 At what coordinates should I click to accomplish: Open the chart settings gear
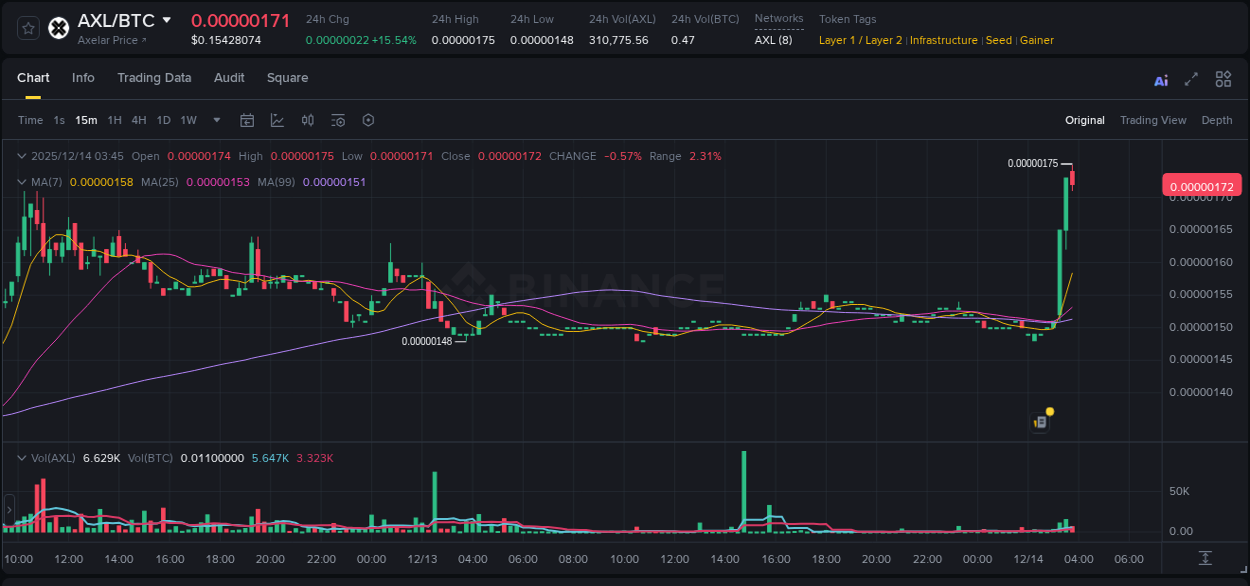(x=368, y=120)
